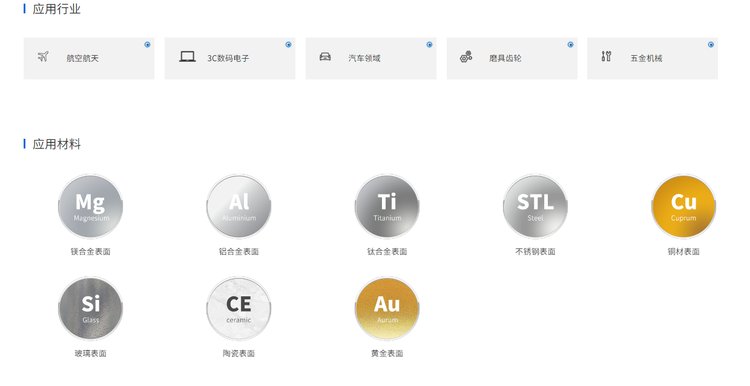The width and height of the screenshot is (750, 386).
Task: Click the tools icon for 五金机械
Action: coord(606,56)
